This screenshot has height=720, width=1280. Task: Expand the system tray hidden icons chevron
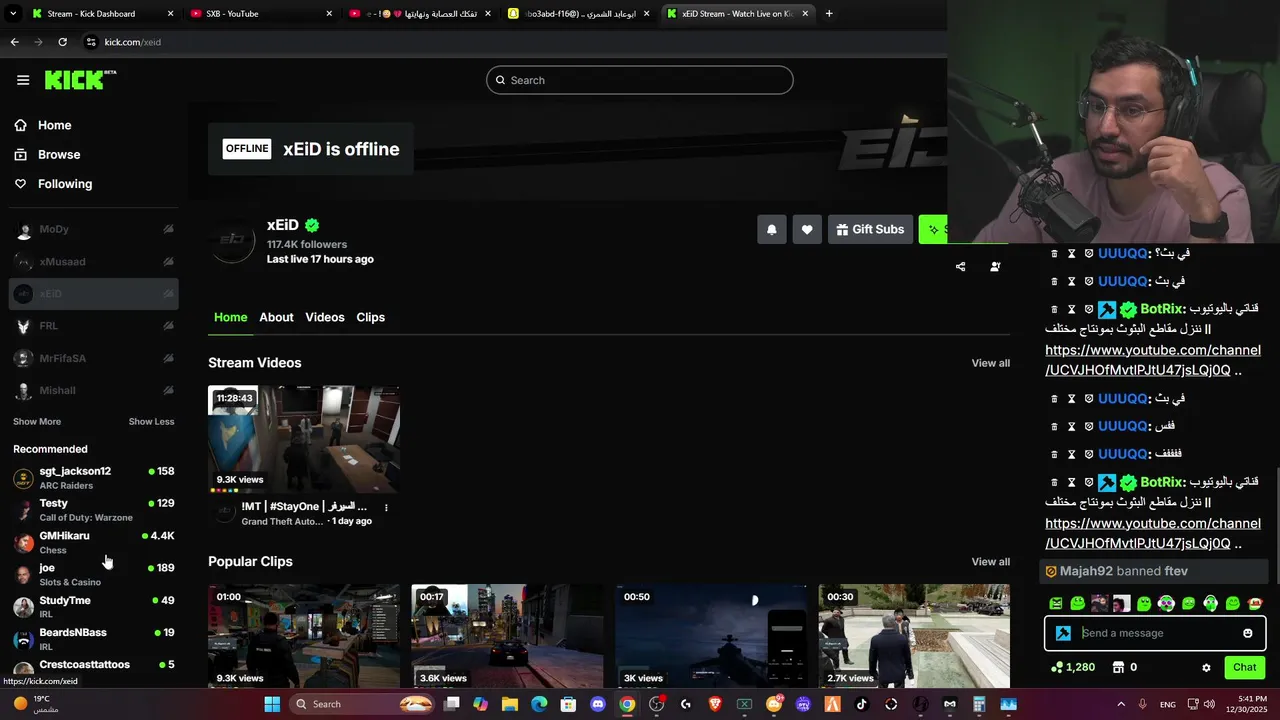[x=1121, y=704]
